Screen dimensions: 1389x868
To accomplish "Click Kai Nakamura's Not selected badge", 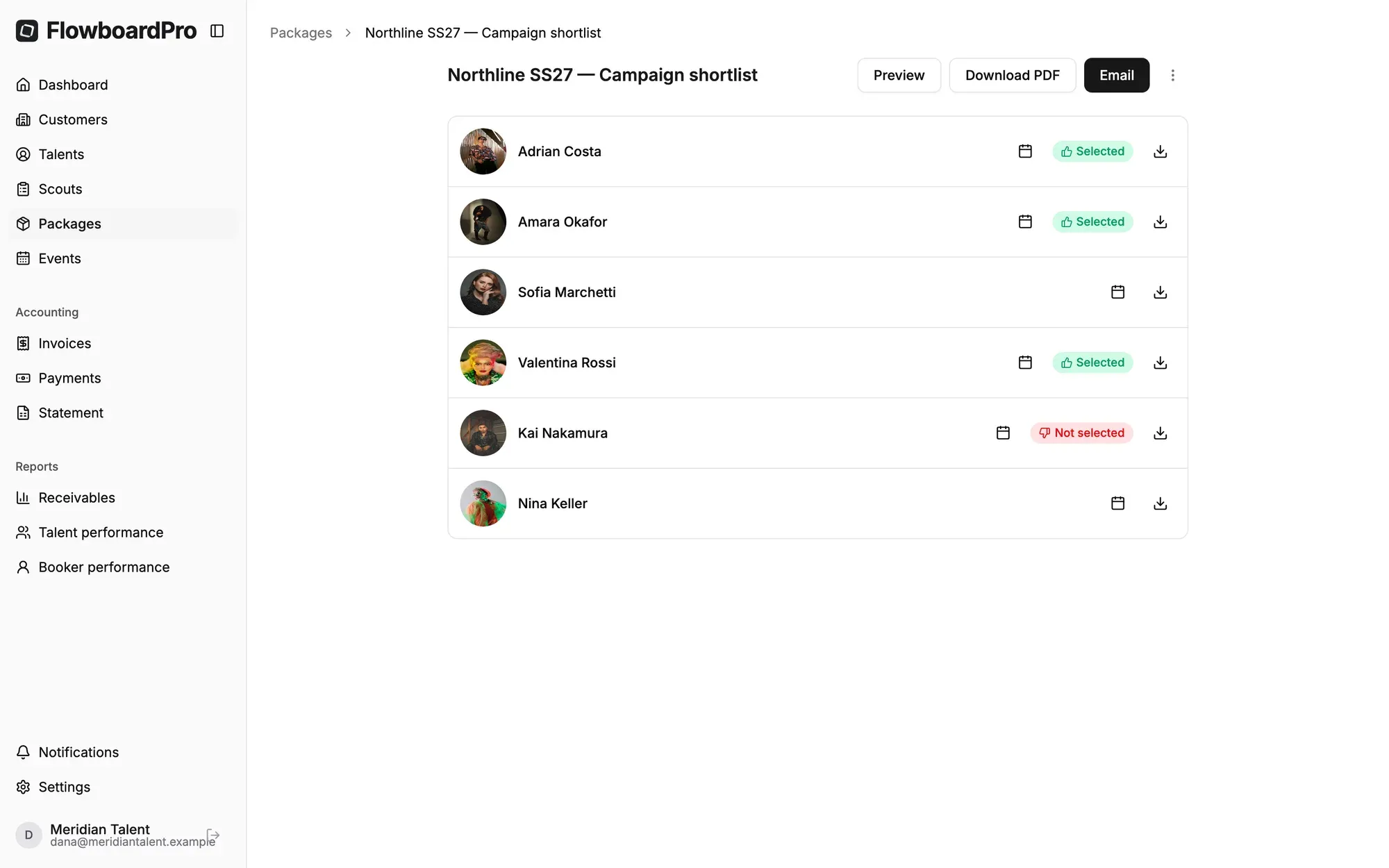I will pos(1081,433).
